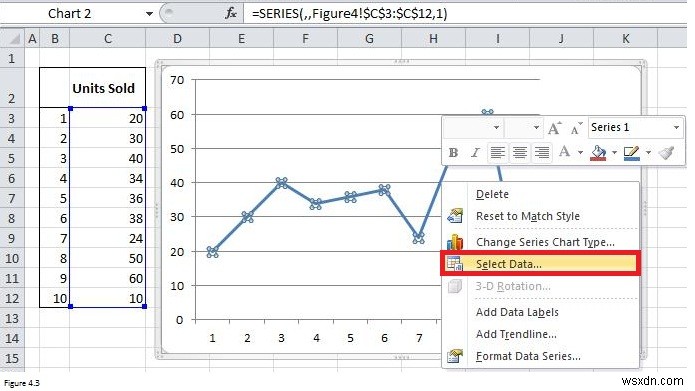Choose Delete from the context menu

click(492, 194)
